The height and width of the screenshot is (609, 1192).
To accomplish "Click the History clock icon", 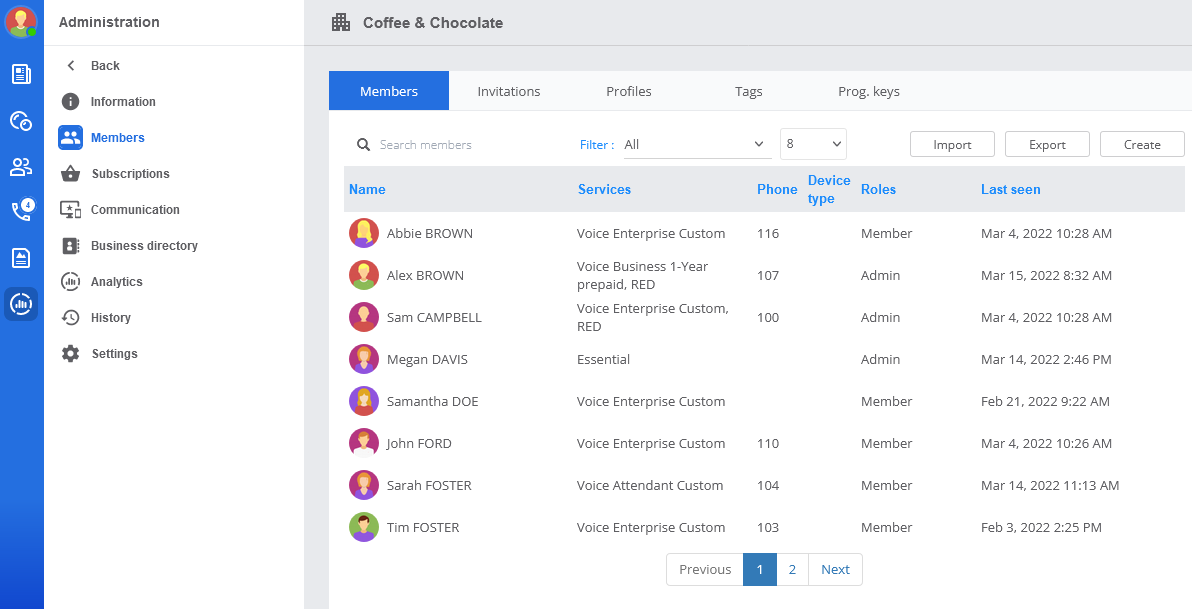I will point(71,318).
